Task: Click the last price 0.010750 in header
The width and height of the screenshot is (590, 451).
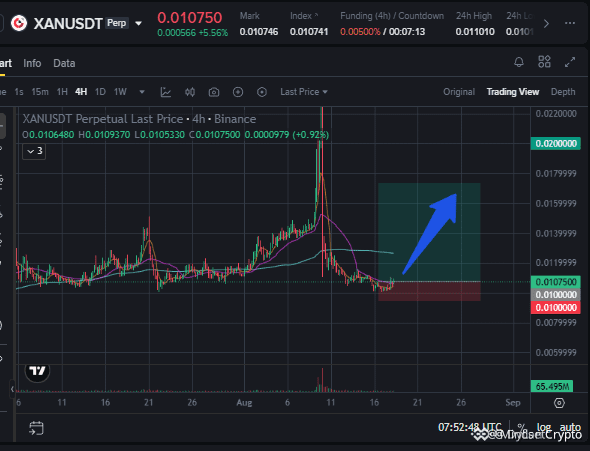Action: tap(190, 18)
